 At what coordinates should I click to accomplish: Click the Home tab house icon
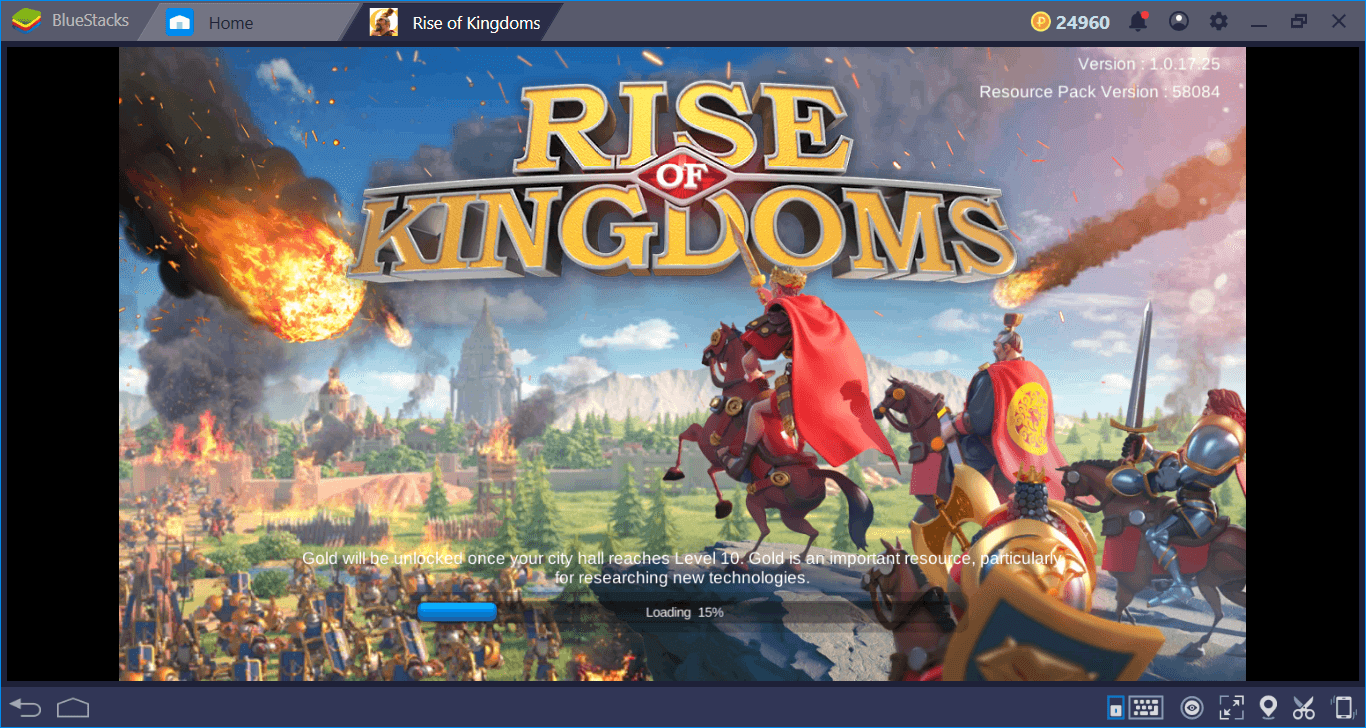[180, 22]
